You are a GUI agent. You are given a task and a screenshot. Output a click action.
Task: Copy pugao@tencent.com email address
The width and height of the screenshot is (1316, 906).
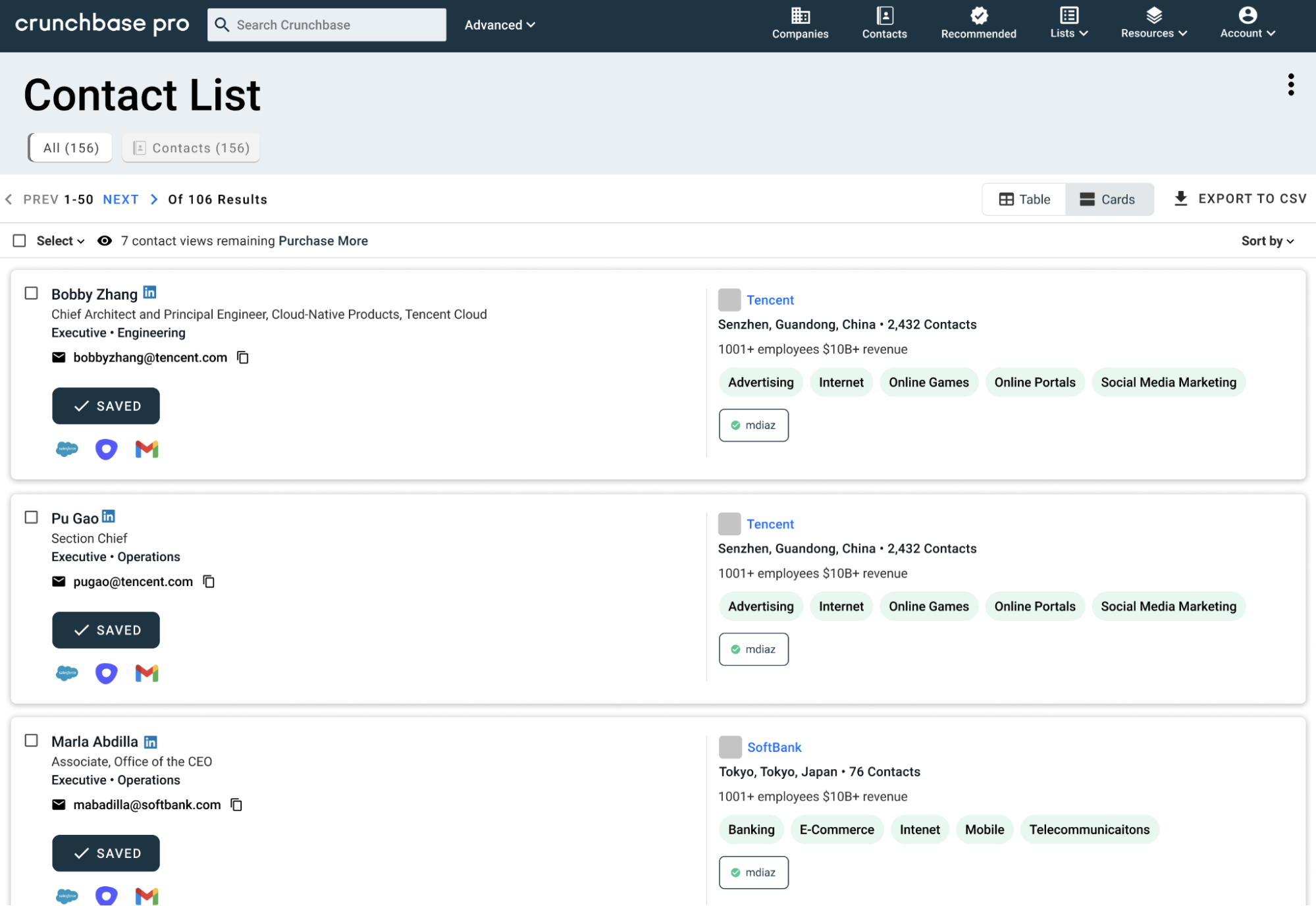[x=209, y=581]
